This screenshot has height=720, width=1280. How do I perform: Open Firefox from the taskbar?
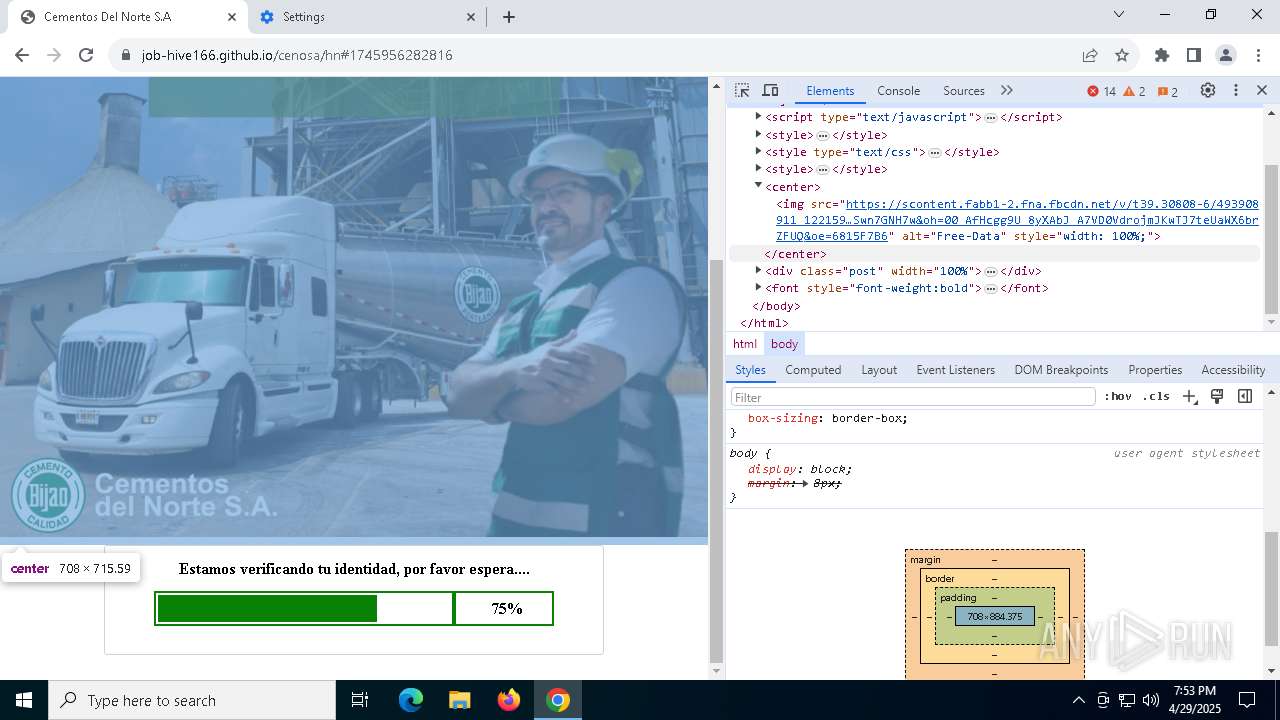(x=509, y=700)
